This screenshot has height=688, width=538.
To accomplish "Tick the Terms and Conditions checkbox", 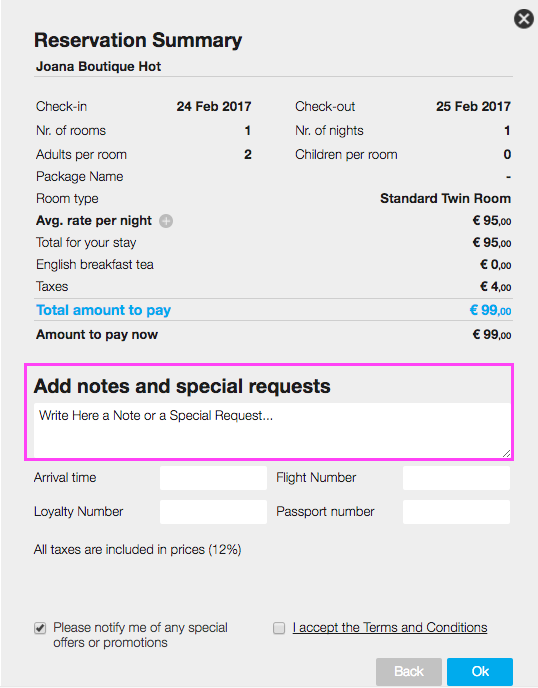I will [x=279, y=628].
